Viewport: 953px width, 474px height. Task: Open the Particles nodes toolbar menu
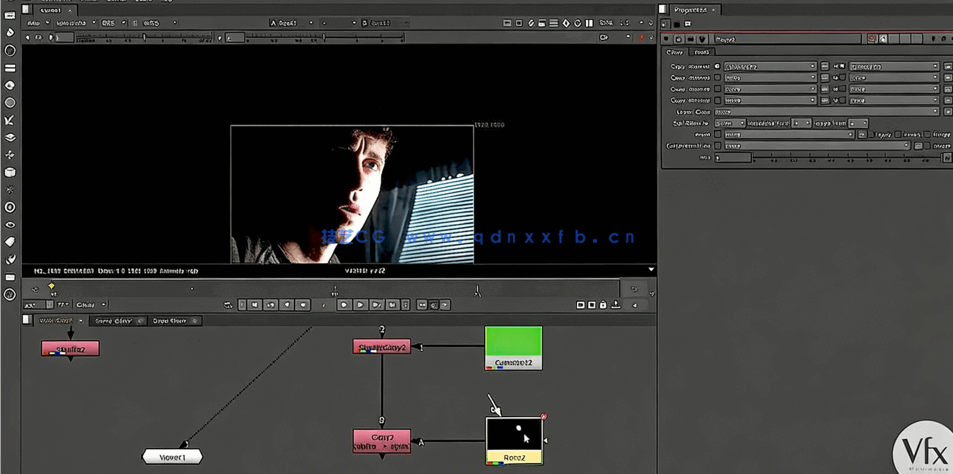[x=10, y=190]
